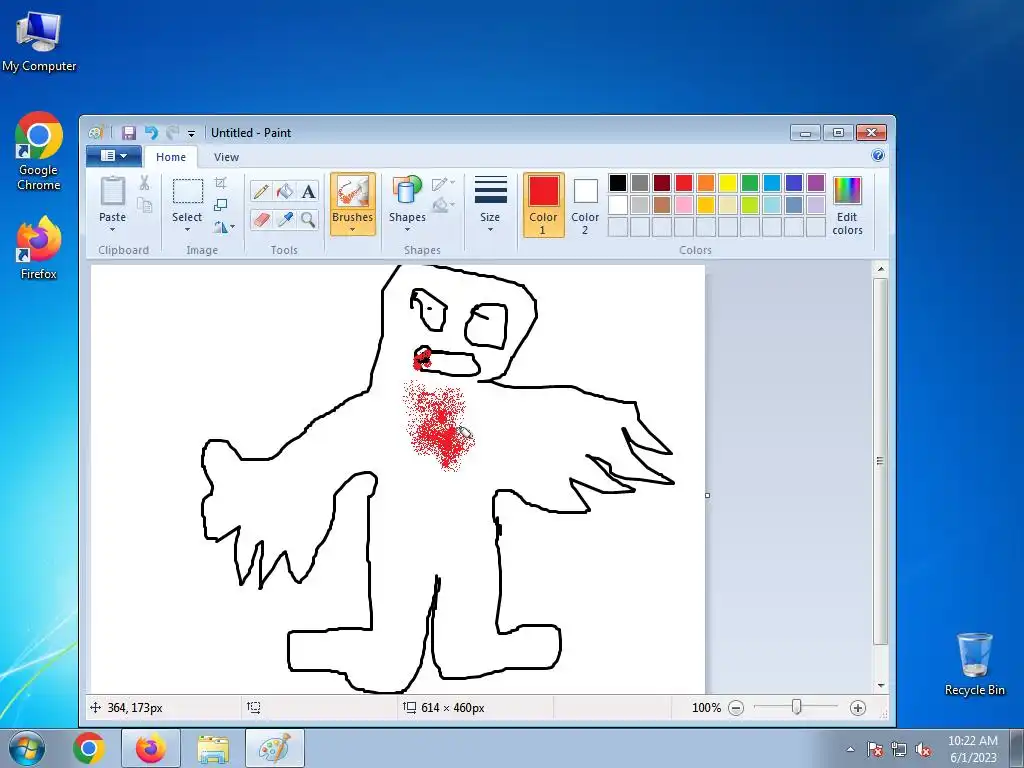Click Edit colors rainbow icon
This screenshot has width=1024, height=768.
click(847, 191)
